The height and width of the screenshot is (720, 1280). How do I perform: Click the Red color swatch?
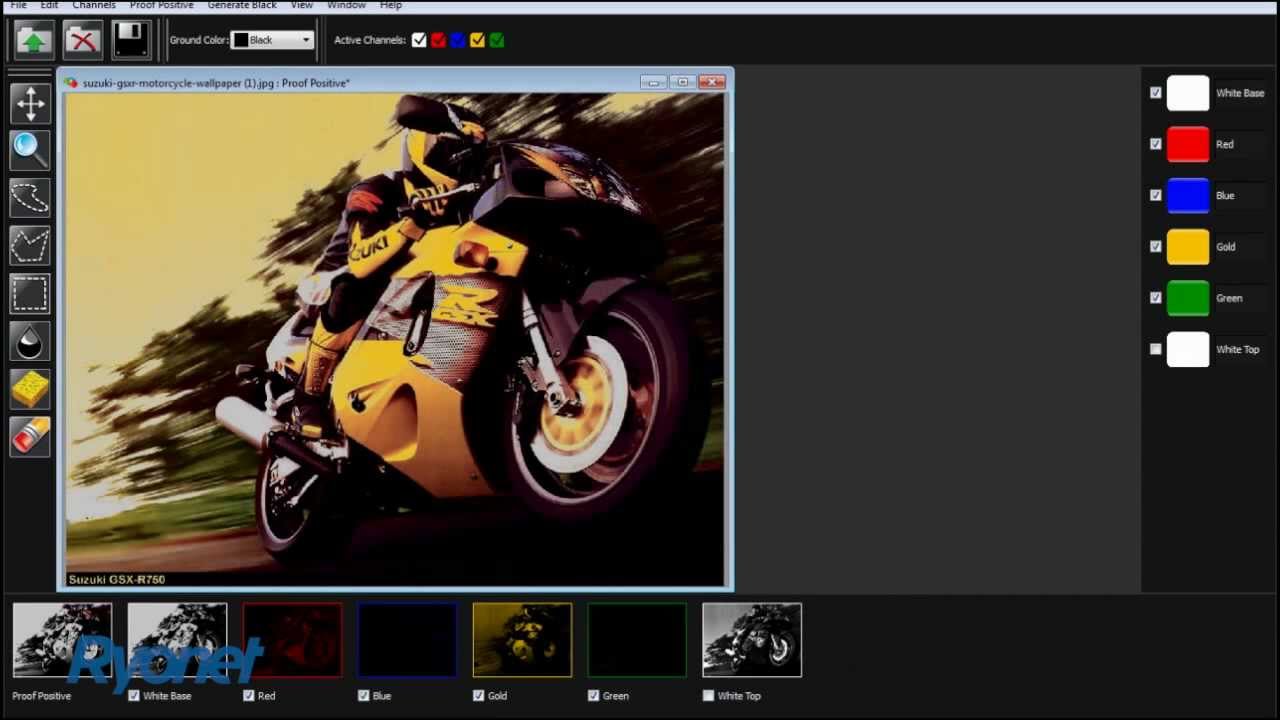coord(1188,144)
